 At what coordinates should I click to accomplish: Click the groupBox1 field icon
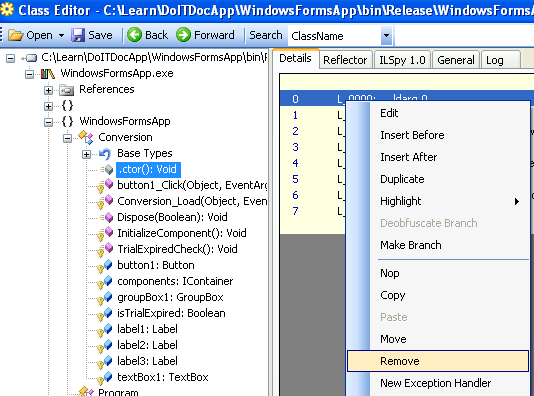click(104, 298)
